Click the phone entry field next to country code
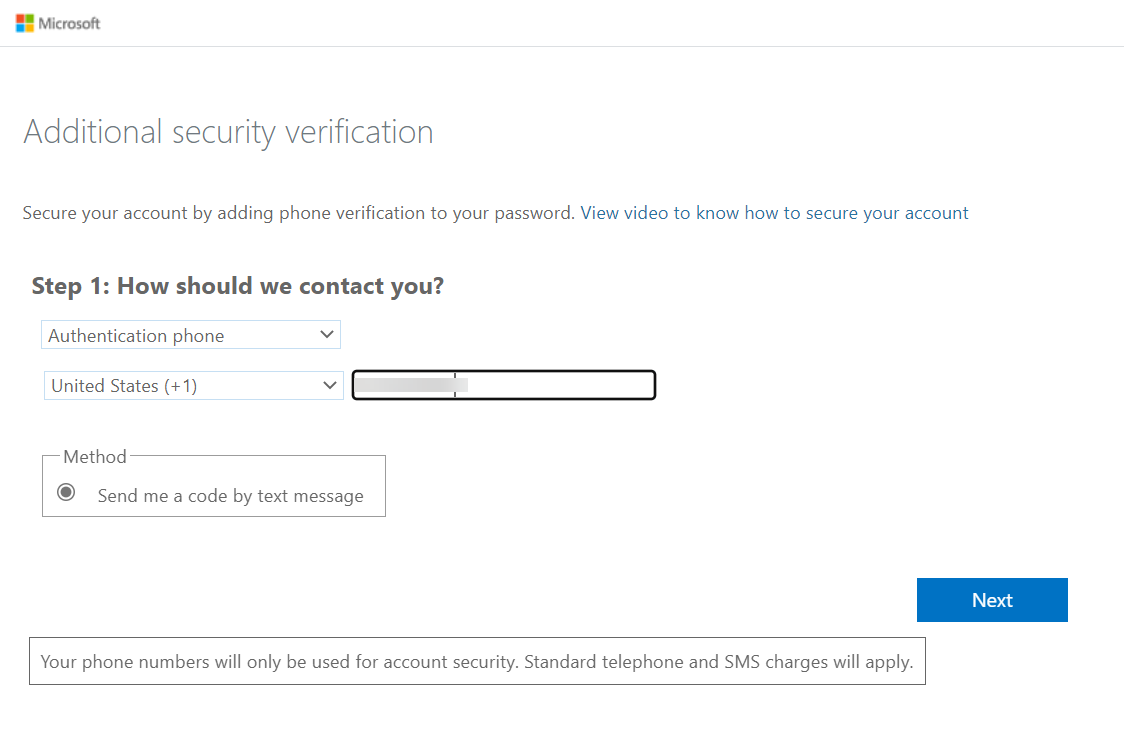 (503, 385)
